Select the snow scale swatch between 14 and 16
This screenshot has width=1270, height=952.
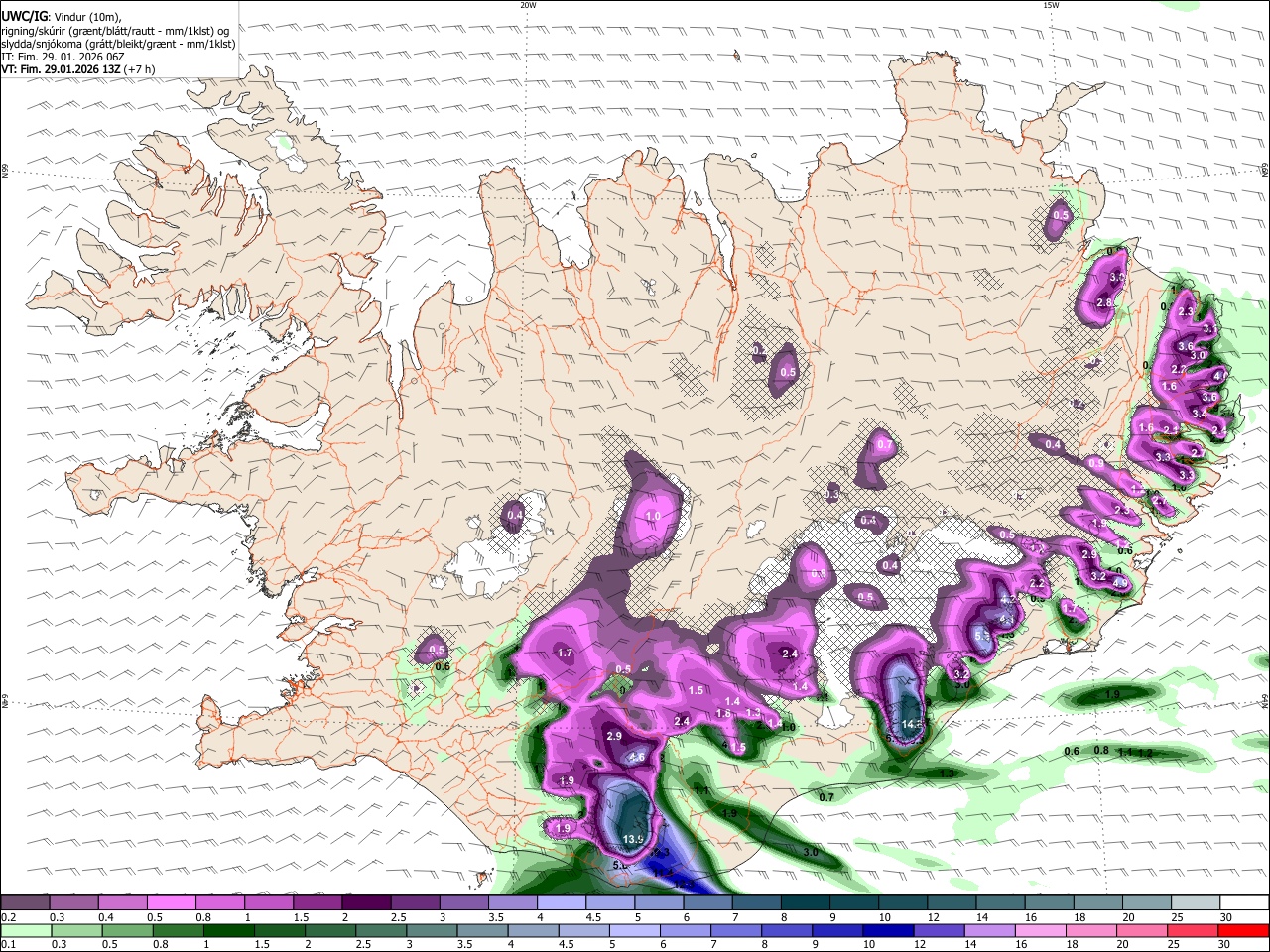998,903
